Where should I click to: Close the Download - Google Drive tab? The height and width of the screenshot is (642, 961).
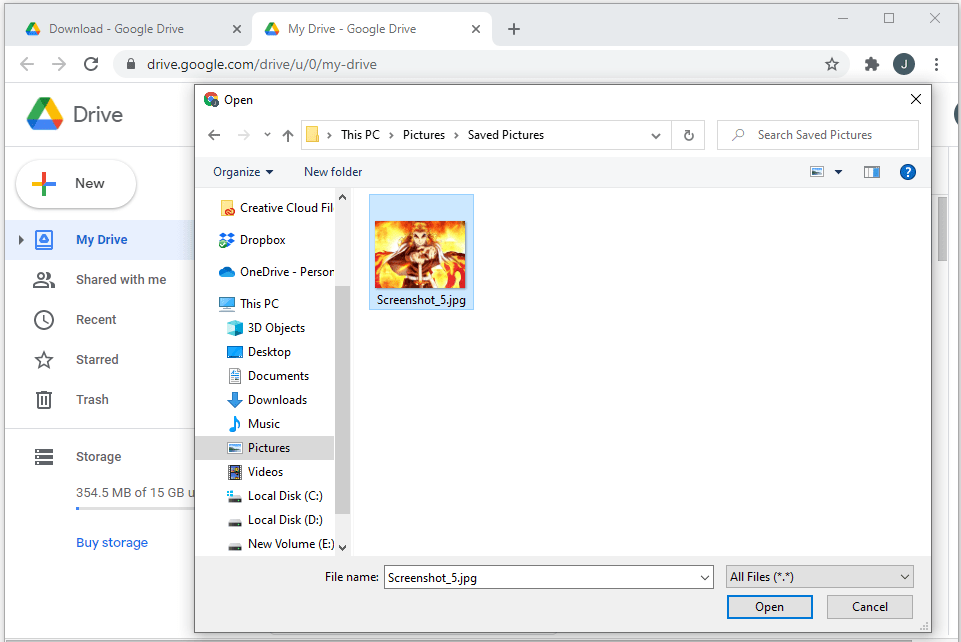coord(237,29)
